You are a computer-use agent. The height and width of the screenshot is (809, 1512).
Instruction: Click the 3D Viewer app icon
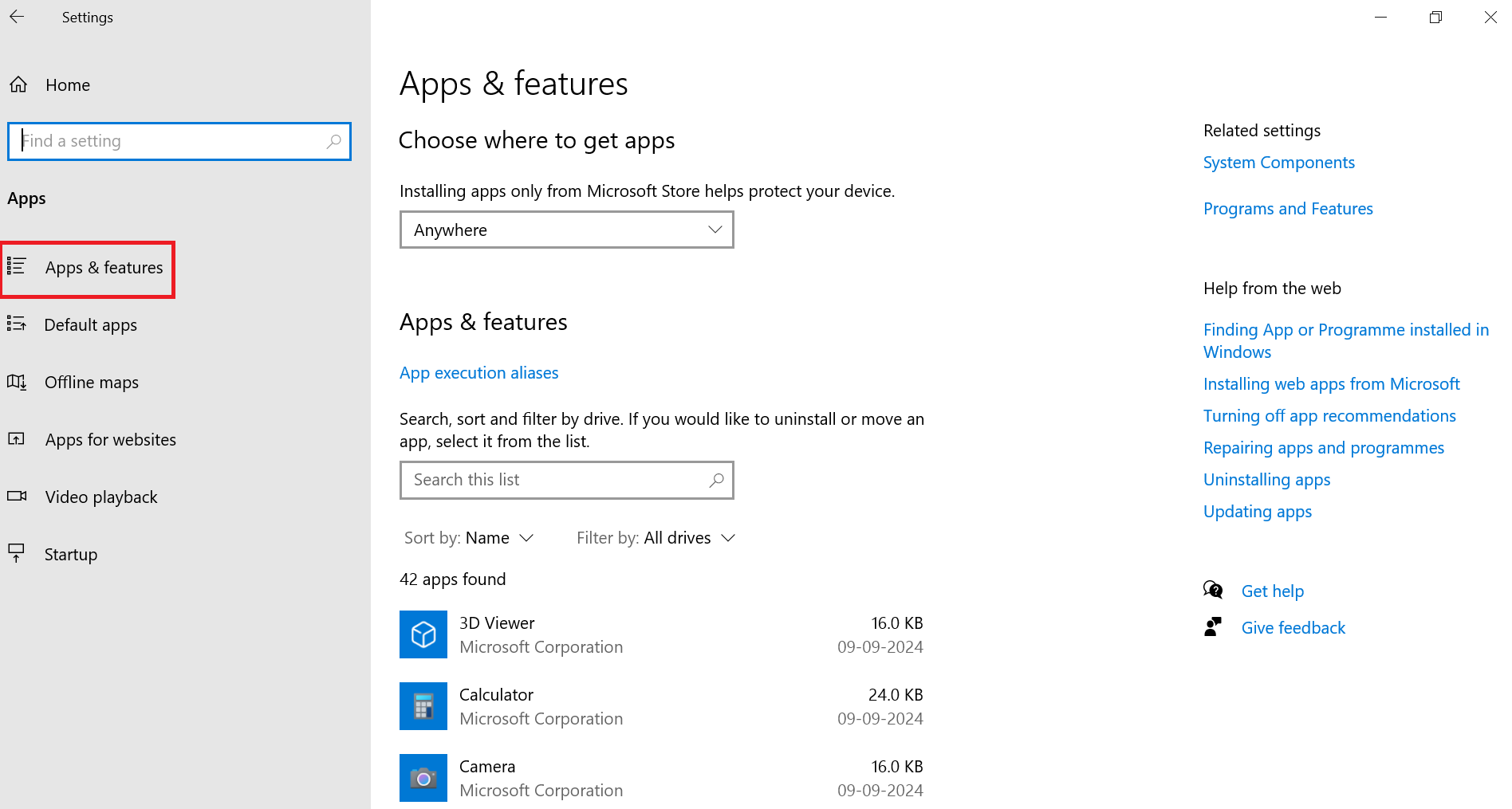[x=423, y=634]
